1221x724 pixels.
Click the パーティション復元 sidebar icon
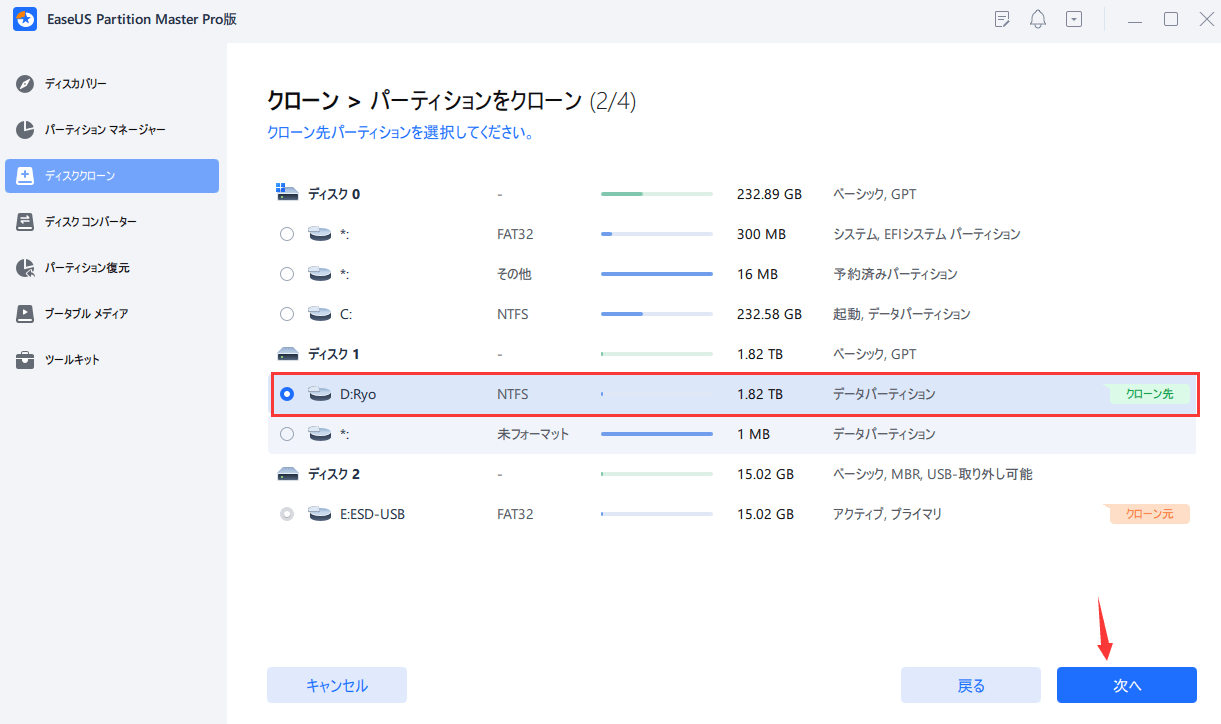(x=26, y=268)
